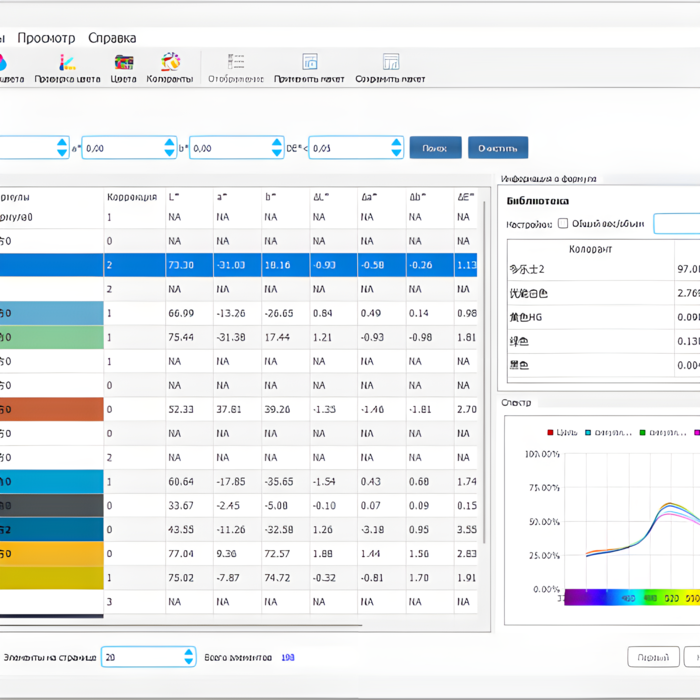700x700 pixels.
Task: Click the Первый pagination button
Action: (x=653, y=657)
